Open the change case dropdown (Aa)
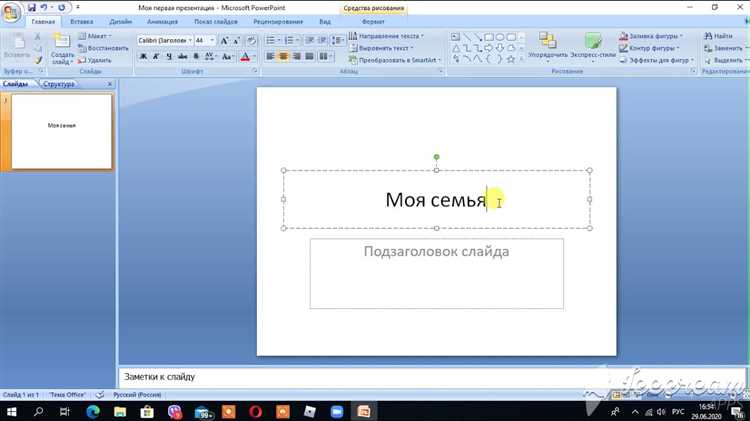The height and width of the screenshot is (421, 750). coord(228,56)
